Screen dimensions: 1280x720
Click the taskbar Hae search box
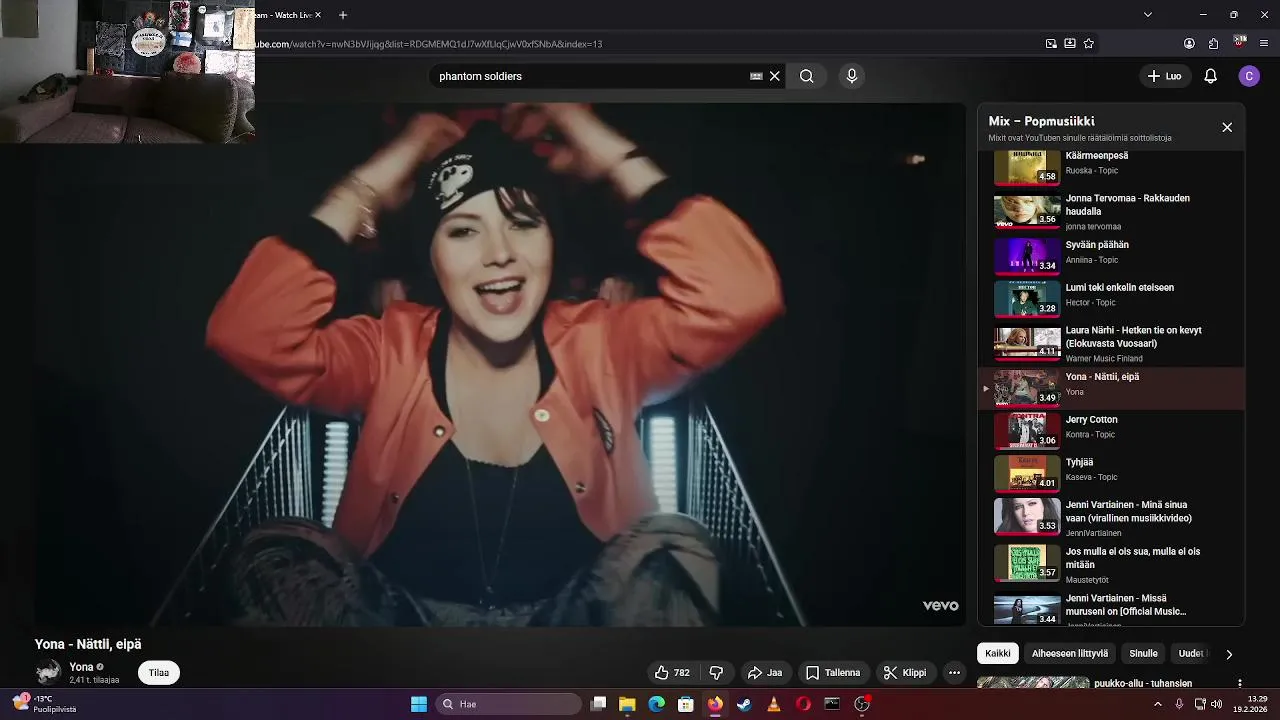pyautogui.click(x=510, y=704)
